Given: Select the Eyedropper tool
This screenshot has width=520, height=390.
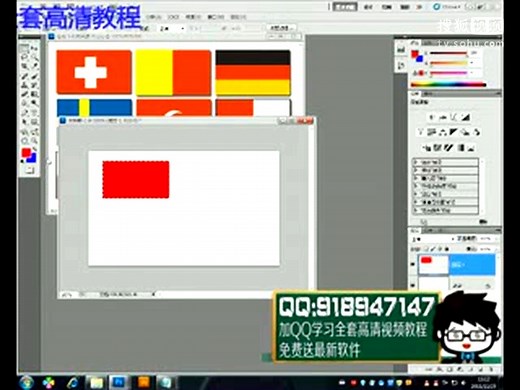Looking at the screenshot, I should pos(34,67).
